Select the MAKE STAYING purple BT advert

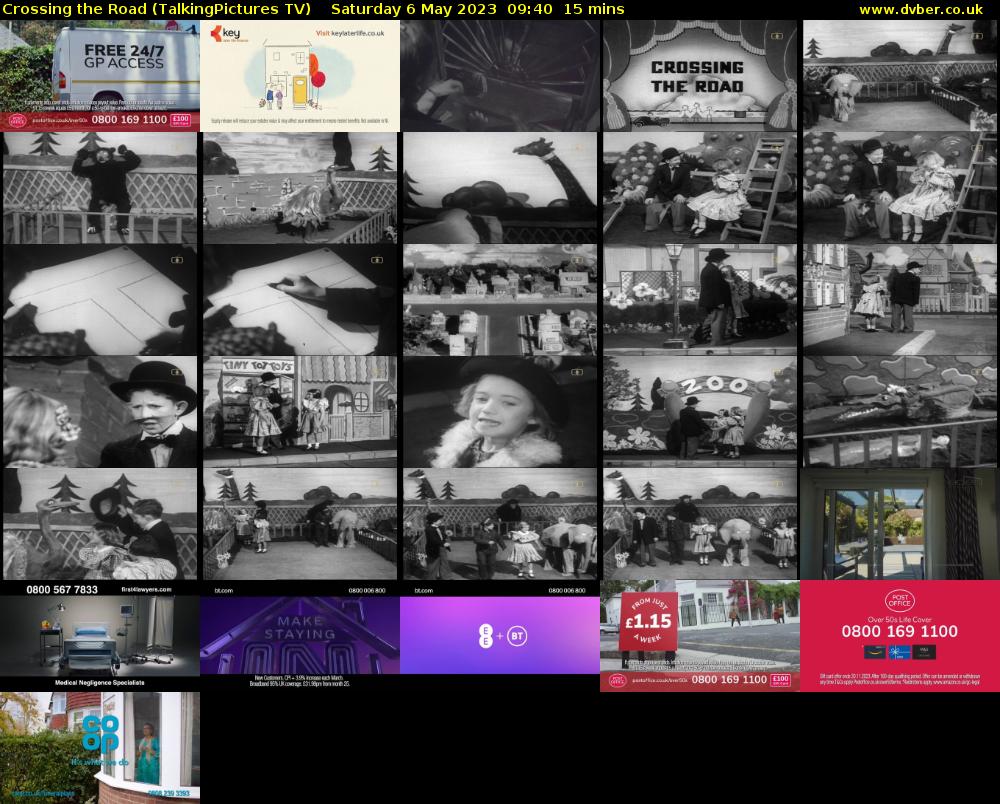pyautogui.click(x=300, y=636)
